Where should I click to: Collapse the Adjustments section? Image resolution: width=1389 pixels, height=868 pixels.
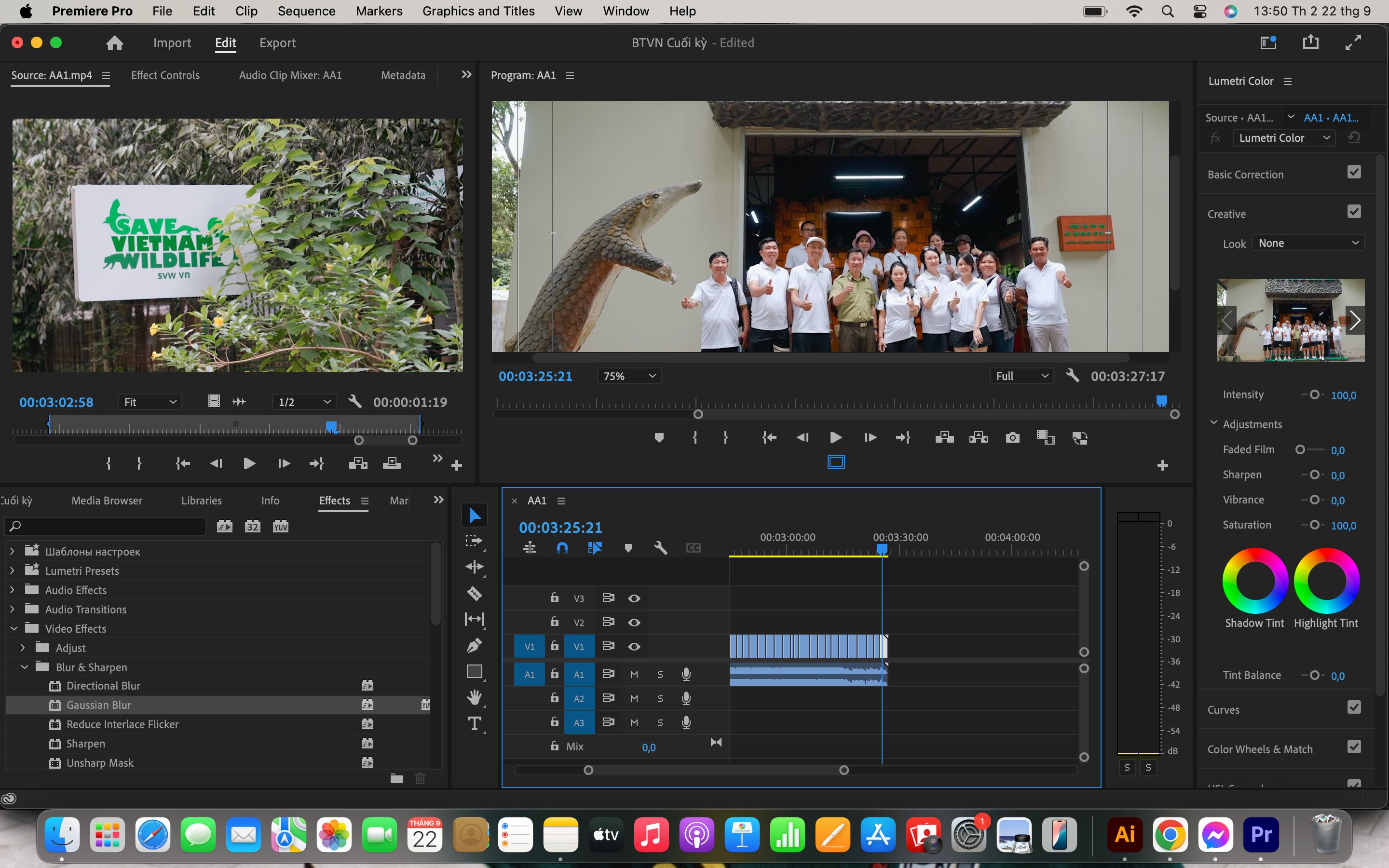(x=1213, y=423)
